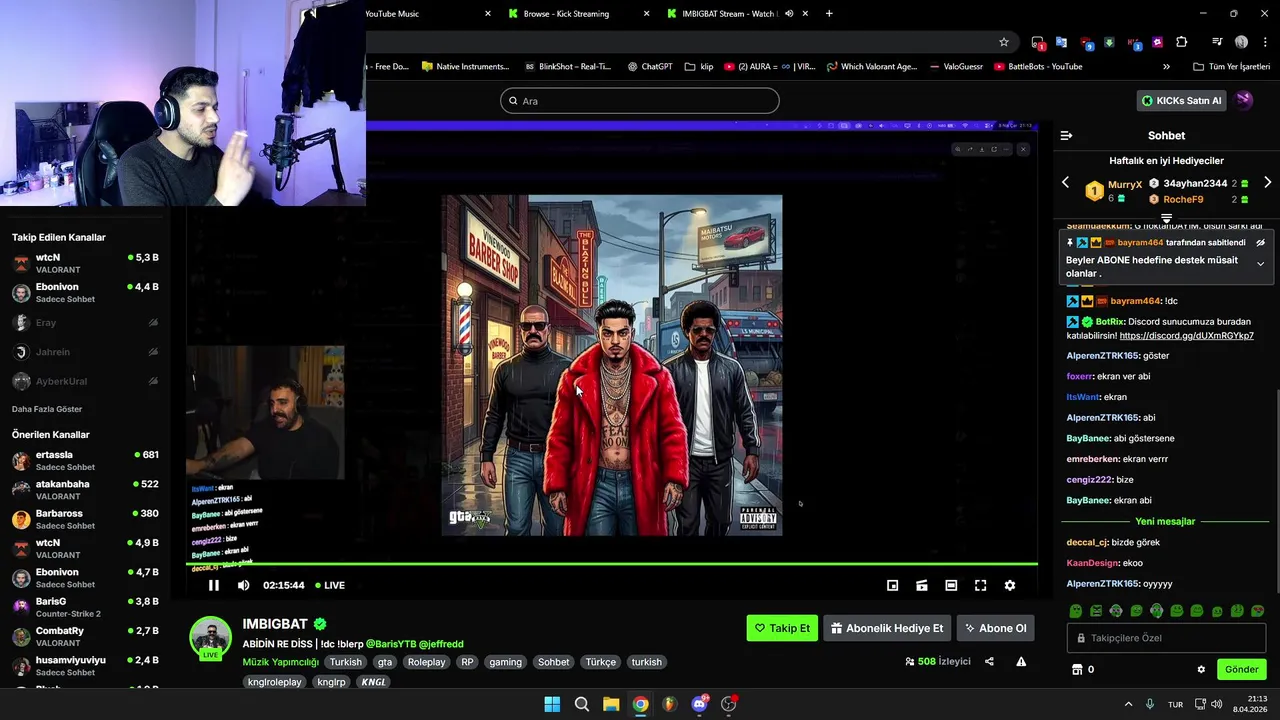This screenshot has height=720, width=1280.
Task: Click the Kick search field Ara
Action: [x=640, y=101]
